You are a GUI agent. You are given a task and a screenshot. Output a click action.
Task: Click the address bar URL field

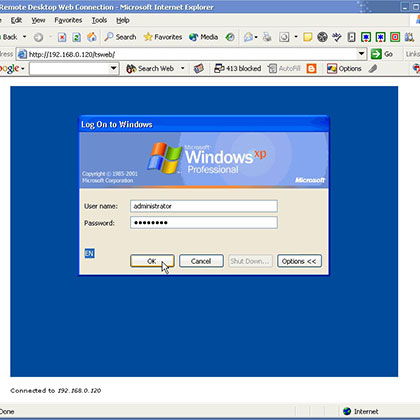(192, 54)
